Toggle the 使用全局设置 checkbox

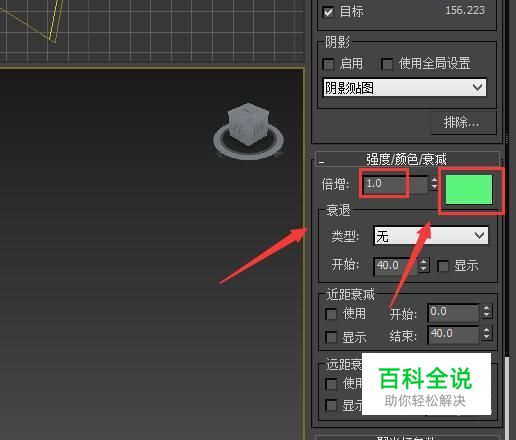click(387, 64)
